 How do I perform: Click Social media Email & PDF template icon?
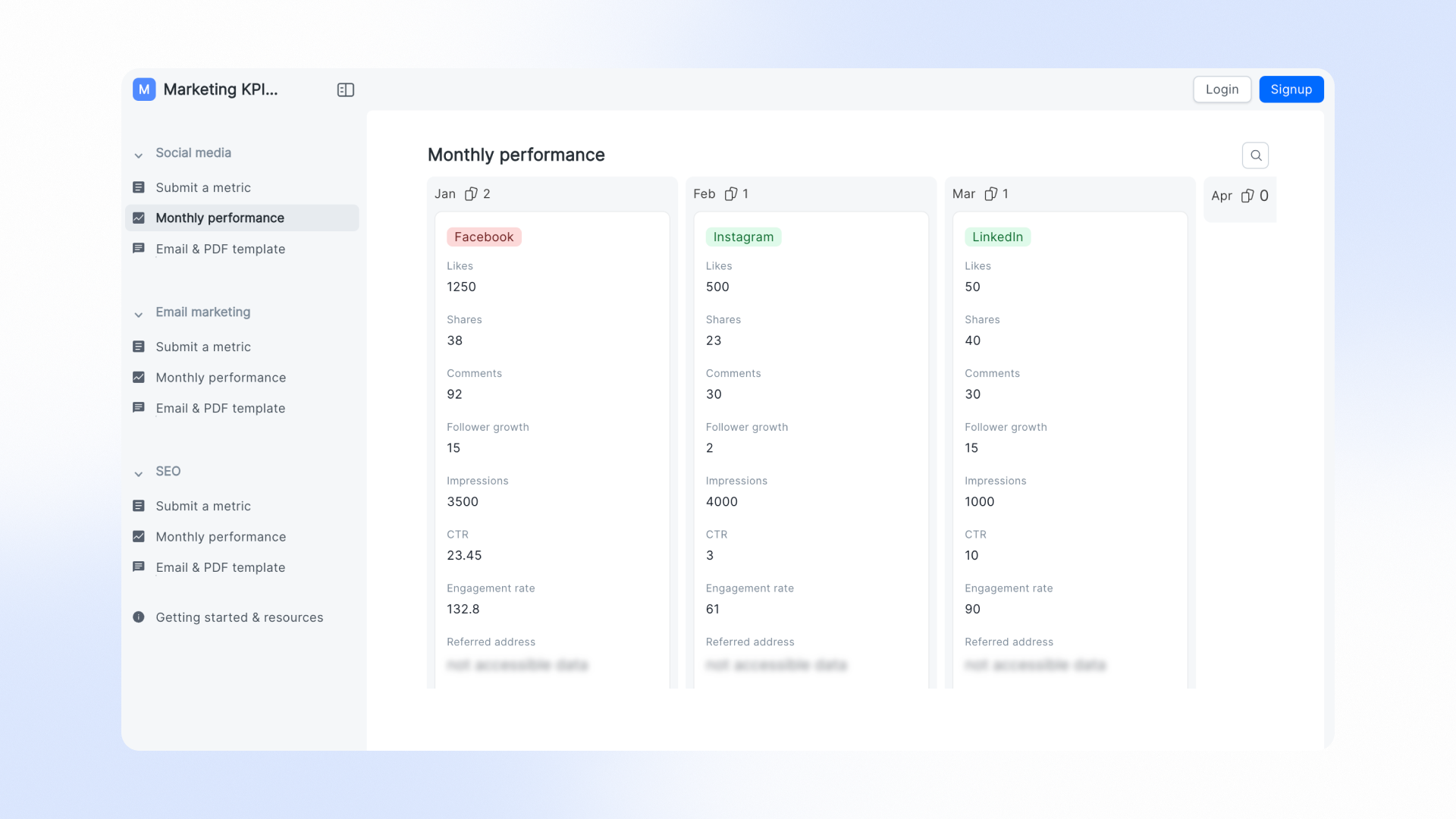tap(139, 249)
